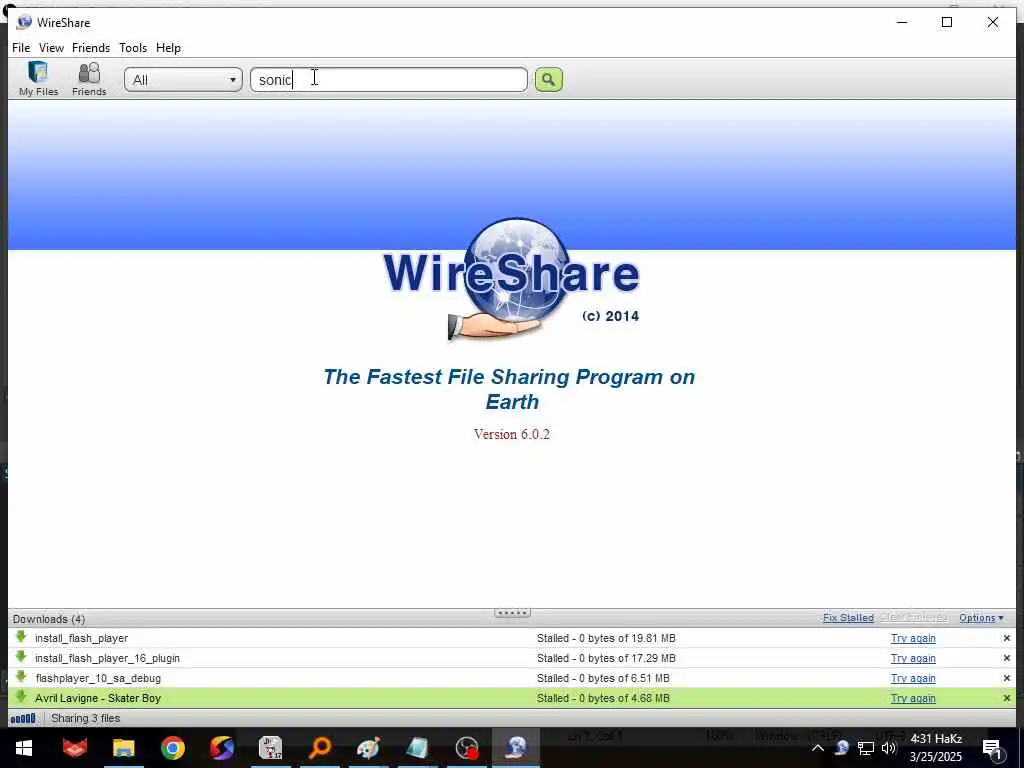
Task: Open the My Files library
Action: 39,79
